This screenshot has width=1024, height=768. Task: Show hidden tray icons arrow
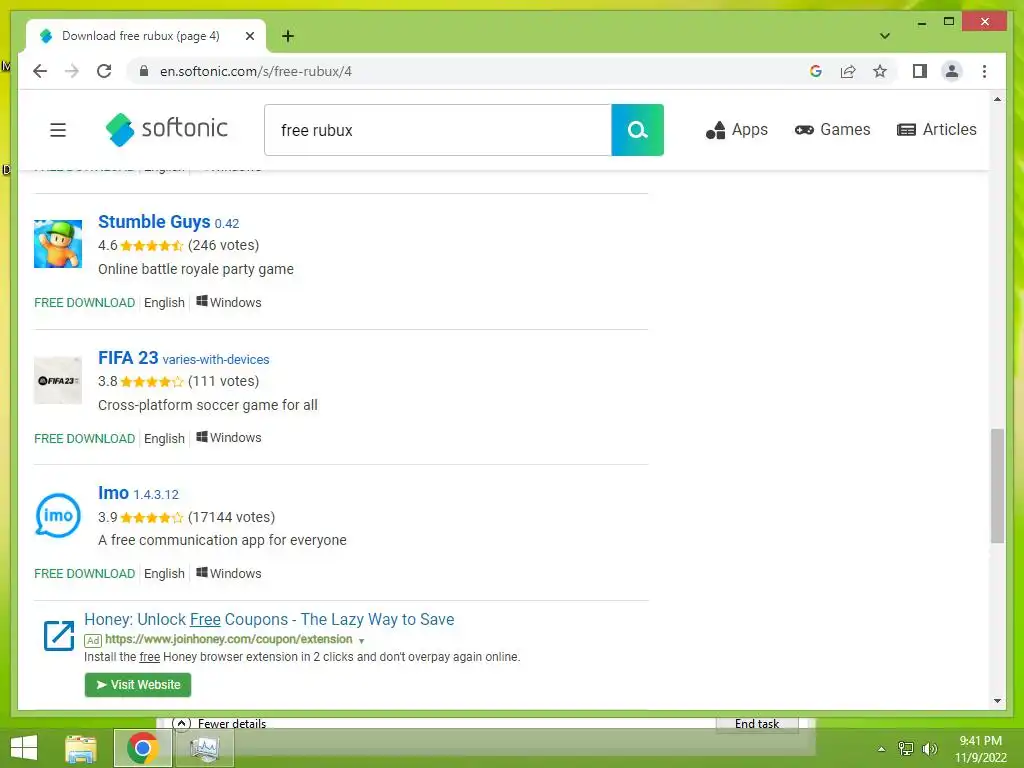(882, 749)
